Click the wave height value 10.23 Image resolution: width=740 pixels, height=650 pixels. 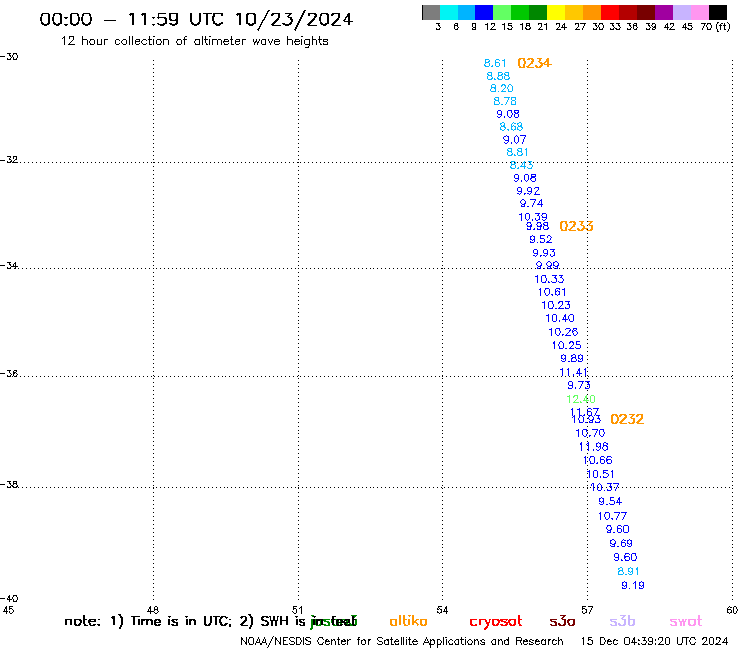[x=556, y=306]
